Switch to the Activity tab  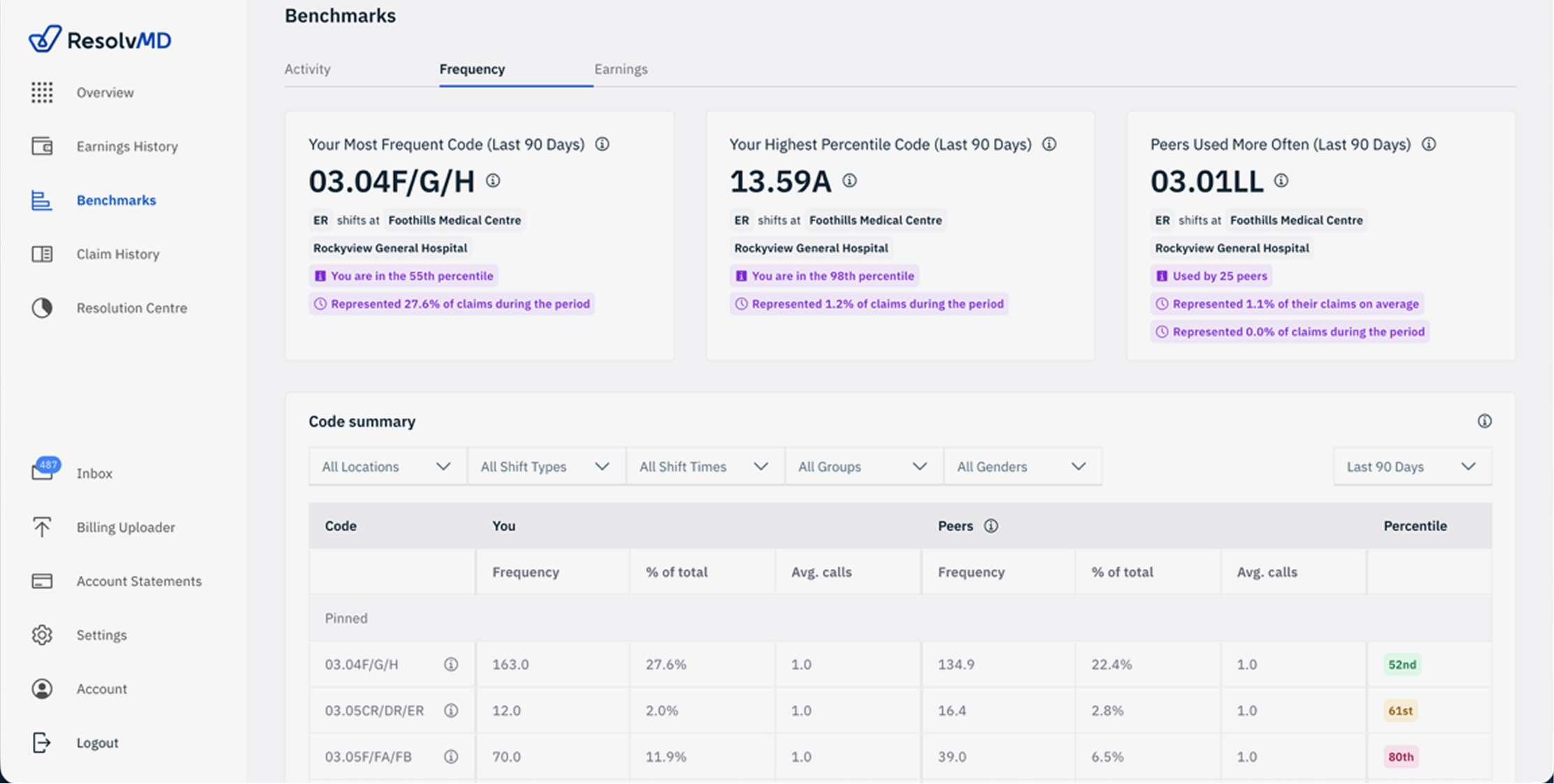[x=308, y=69]
